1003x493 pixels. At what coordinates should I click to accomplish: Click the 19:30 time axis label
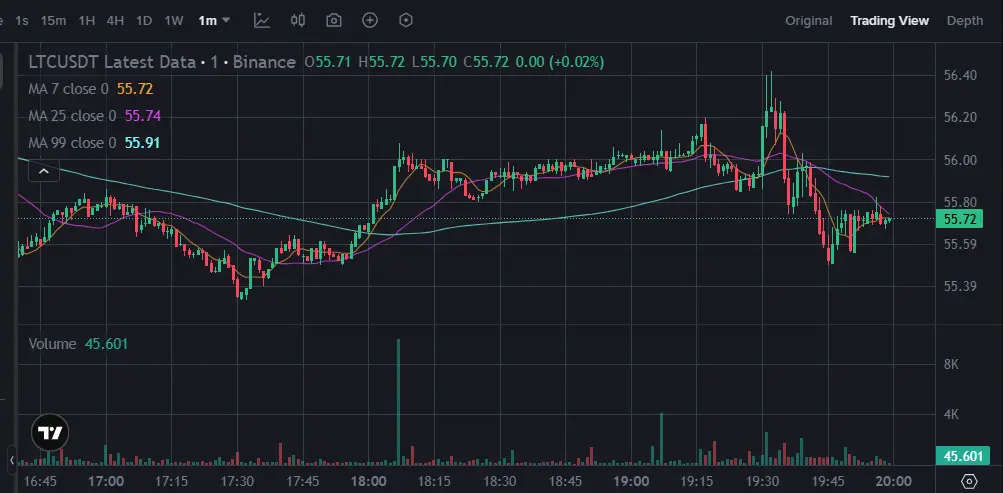pos(762,481)
